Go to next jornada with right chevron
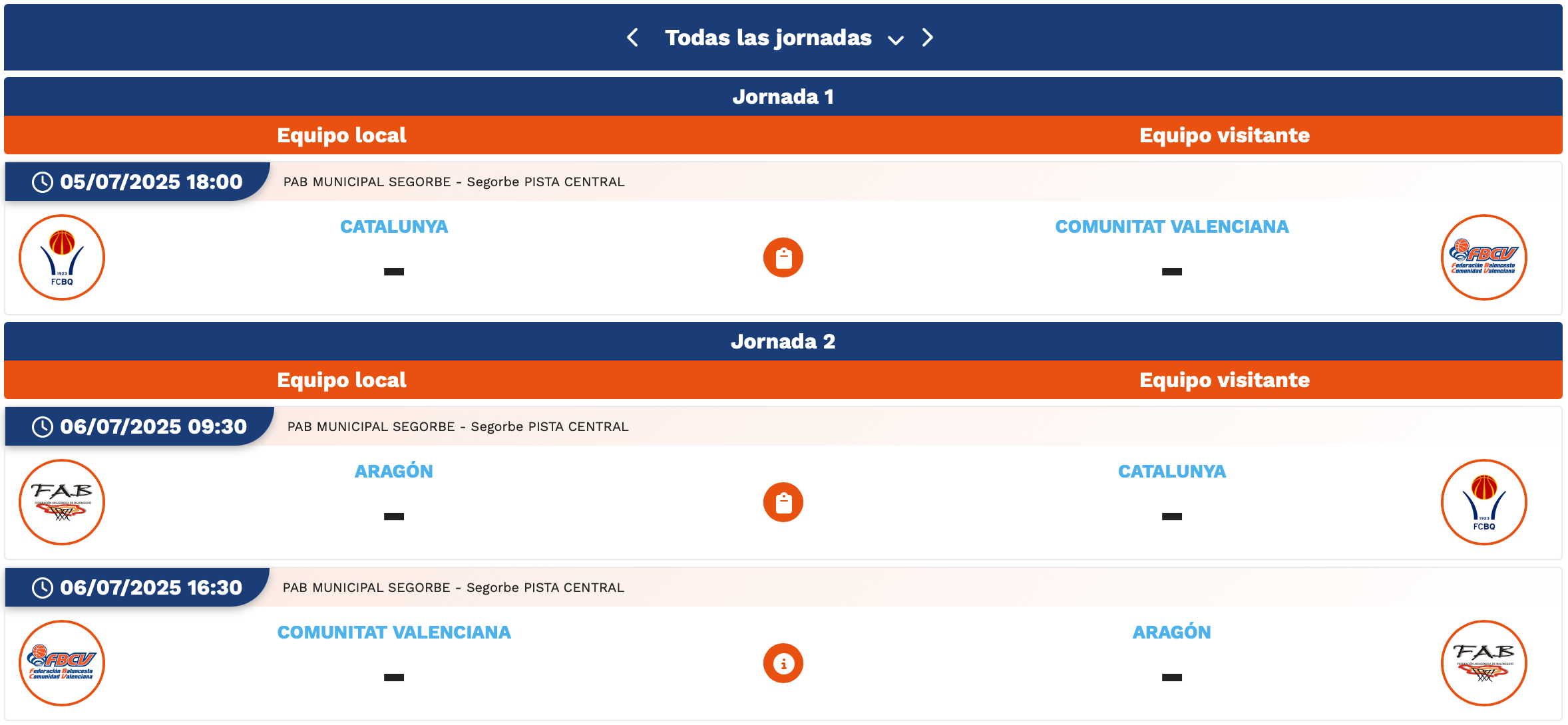The width and height of the screenshot is (1568, 725). (928, 38)
